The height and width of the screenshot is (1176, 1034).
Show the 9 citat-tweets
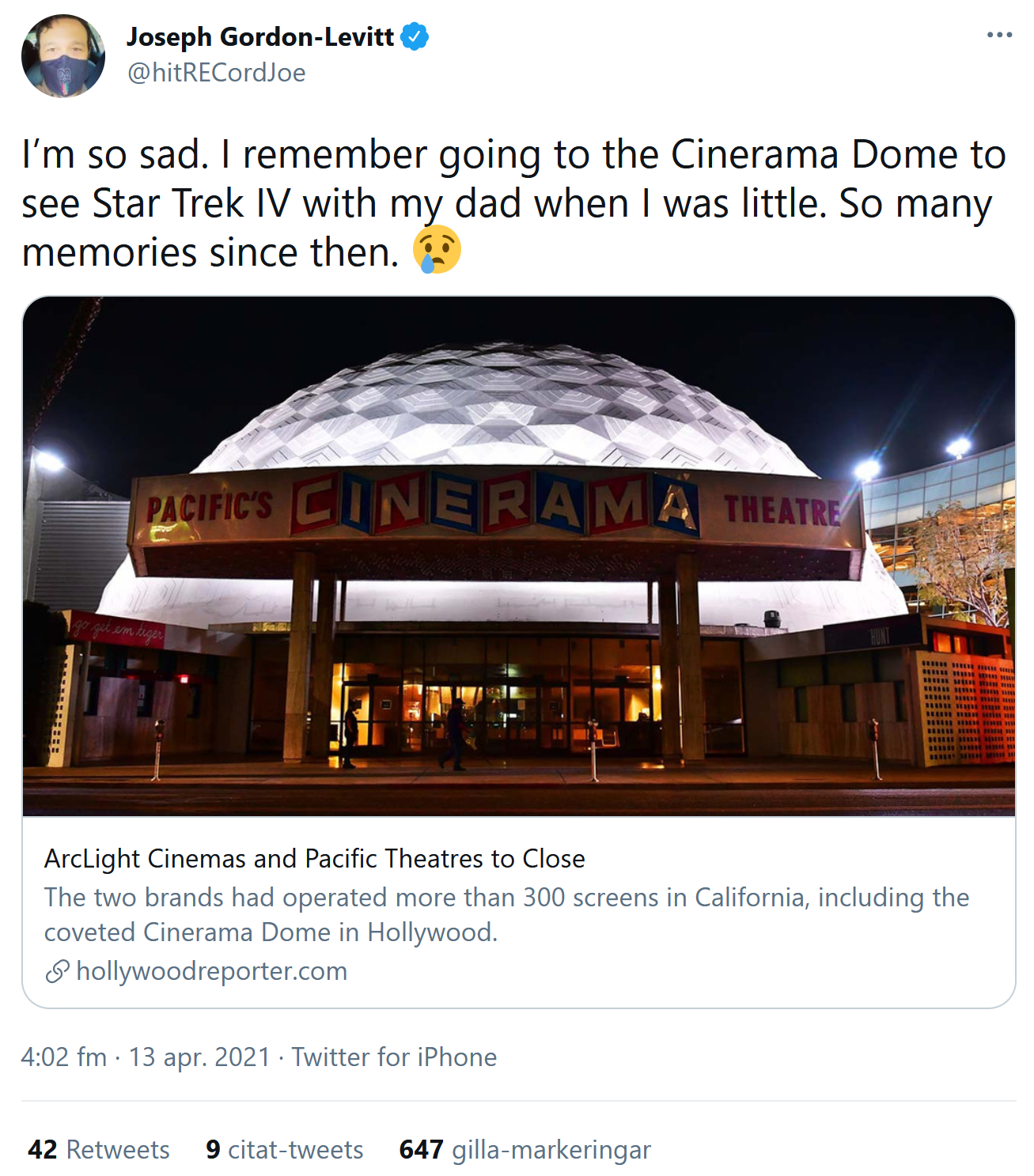click(x=285, y=1149)
